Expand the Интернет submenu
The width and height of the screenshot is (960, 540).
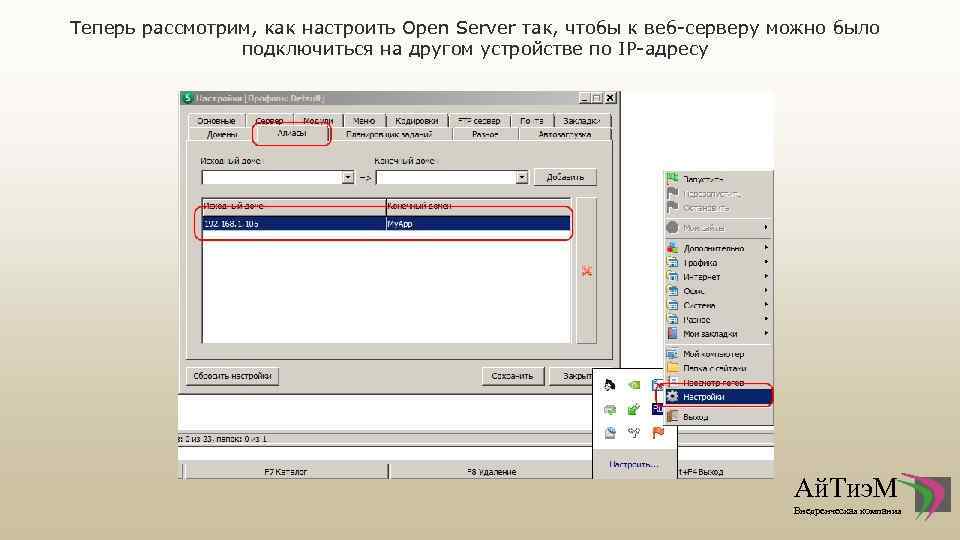tap(718, 277)
